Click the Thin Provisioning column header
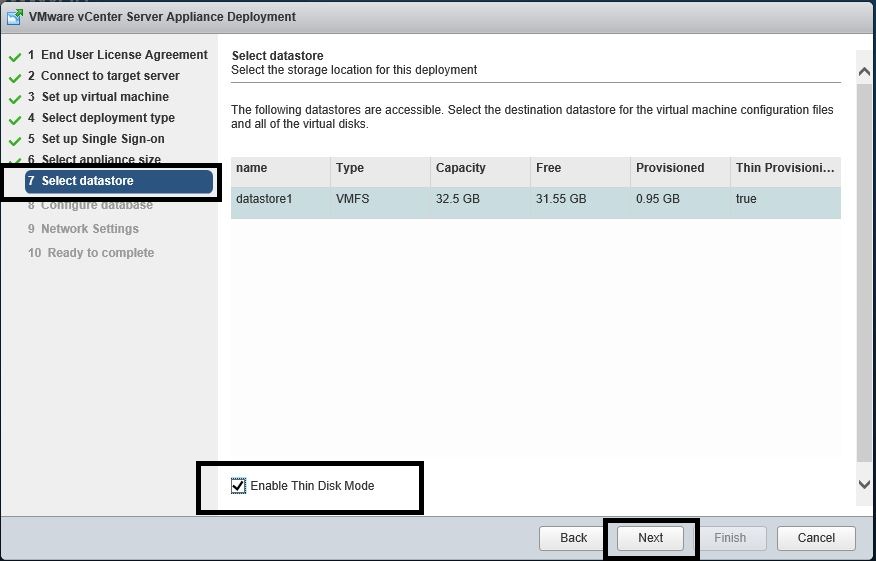 click(784, 168)
